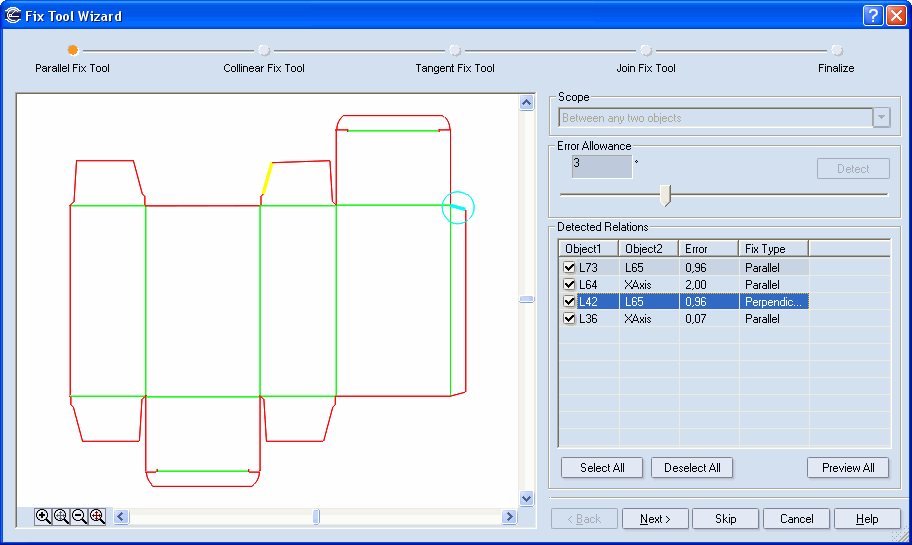
Task: Go to the Finalize step
Action: [x=836, y=50]
